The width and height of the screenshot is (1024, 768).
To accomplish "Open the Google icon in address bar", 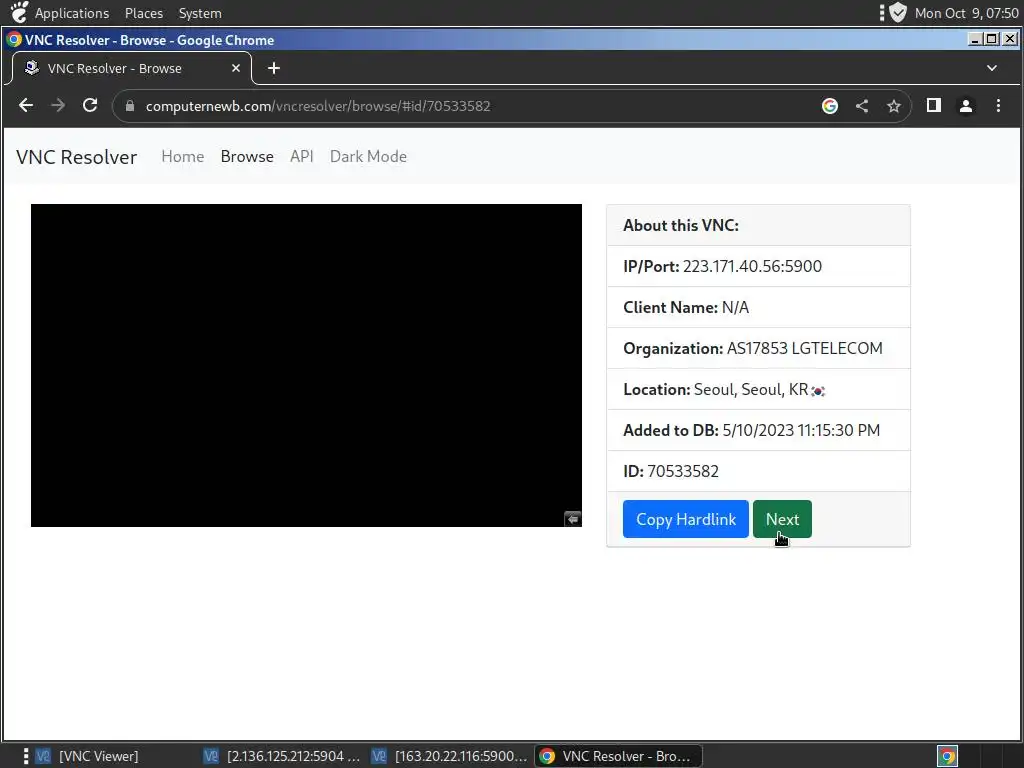I will point(829,106).
